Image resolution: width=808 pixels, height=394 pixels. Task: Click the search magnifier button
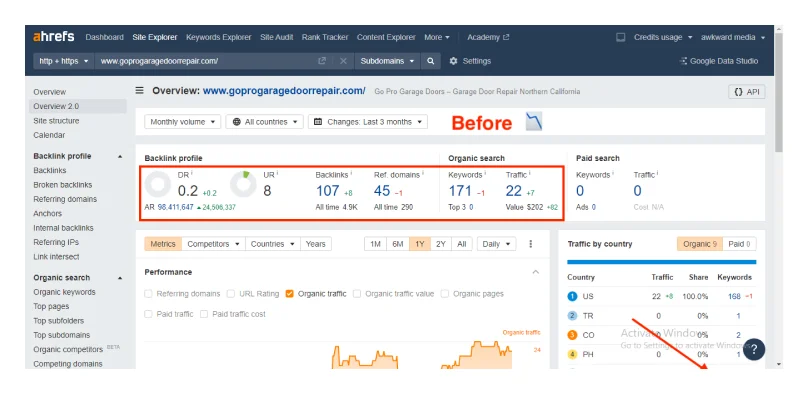click(x=430, y=61)
